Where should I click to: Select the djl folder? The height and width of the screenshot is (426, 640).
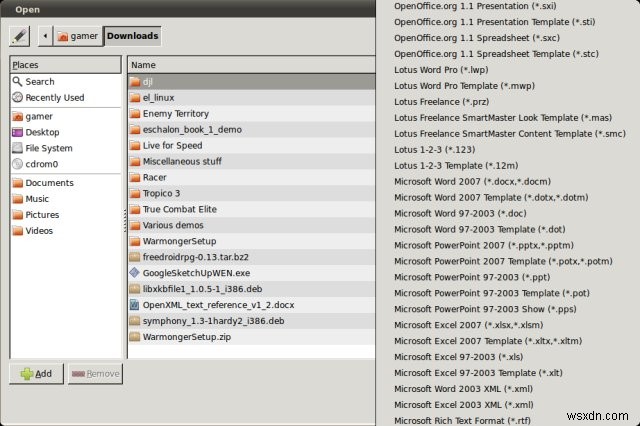(x=251, y=82)
